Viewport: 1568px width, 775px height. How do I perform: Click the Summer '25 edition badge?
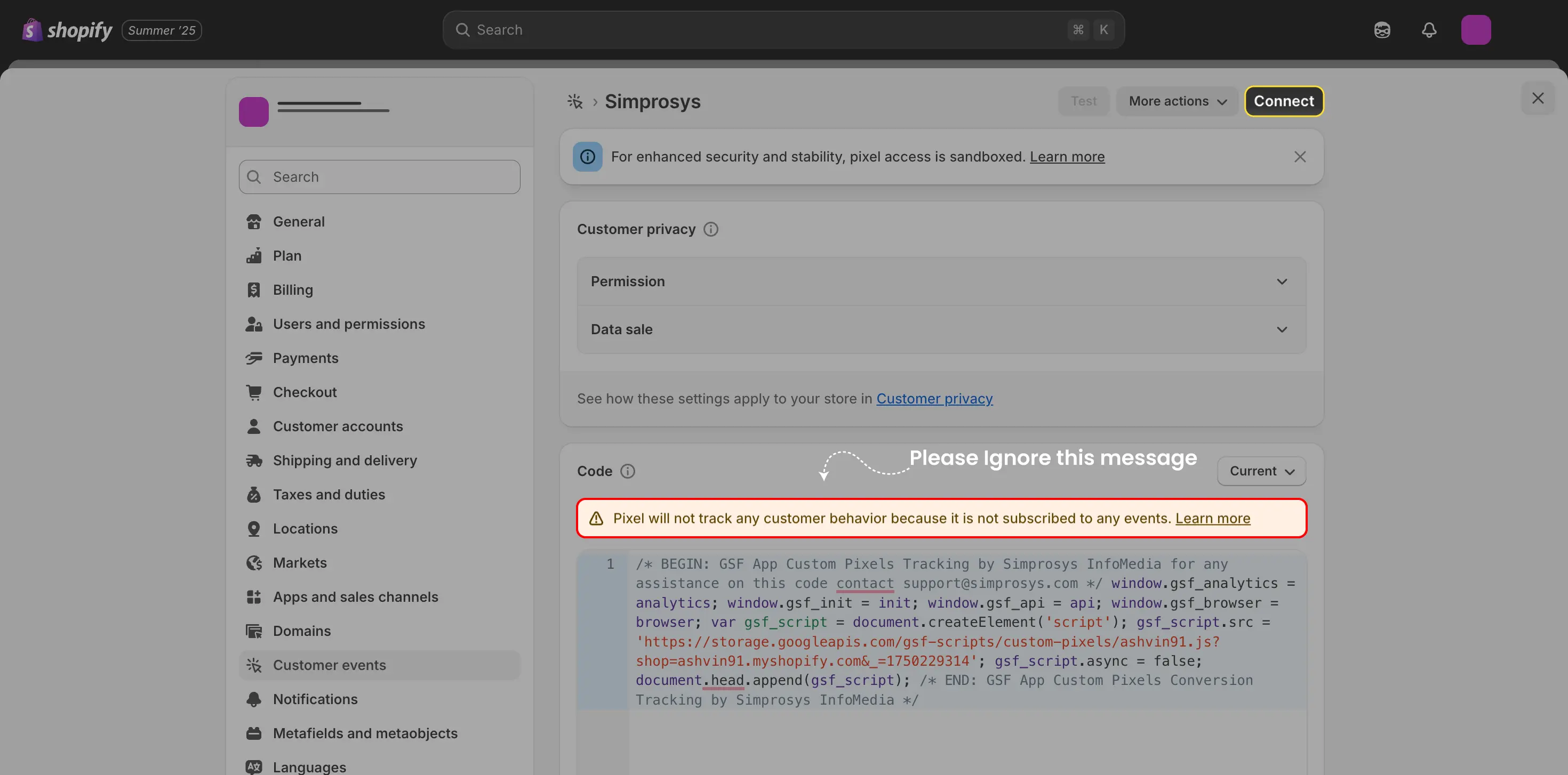click(161, 30)
